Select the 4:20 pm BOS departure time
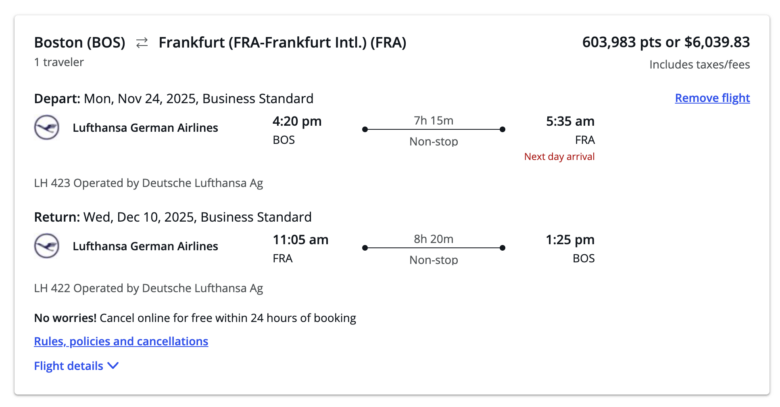Screen dimensions: 780x407 [x=297, y=122]
